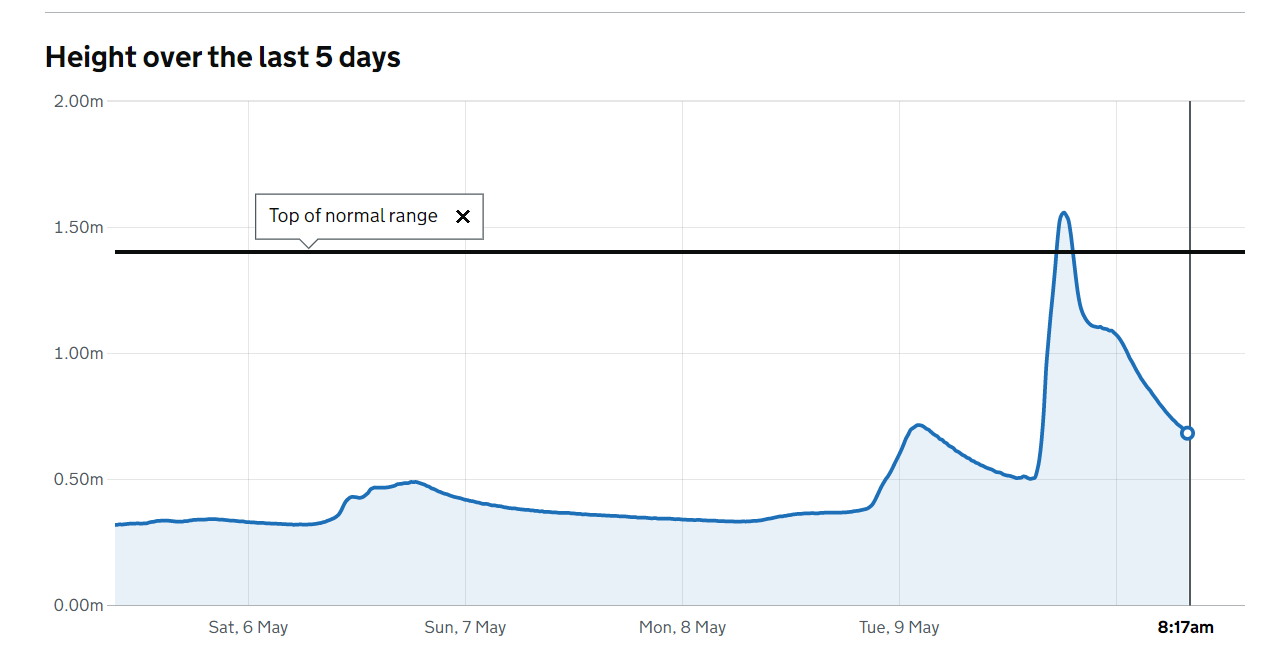Select the latest reading circle marker
1273x658 pixels.
[1187, 433]
